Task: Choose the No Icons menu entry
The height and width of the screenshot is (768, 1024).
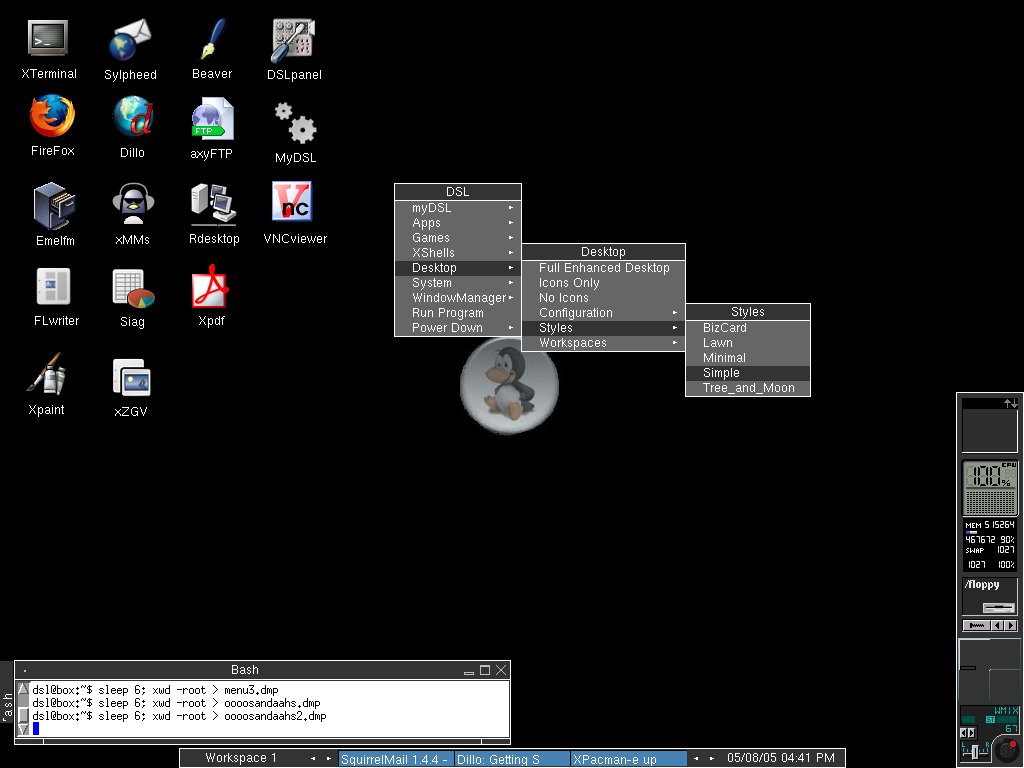Action: [x=603, y=298]
